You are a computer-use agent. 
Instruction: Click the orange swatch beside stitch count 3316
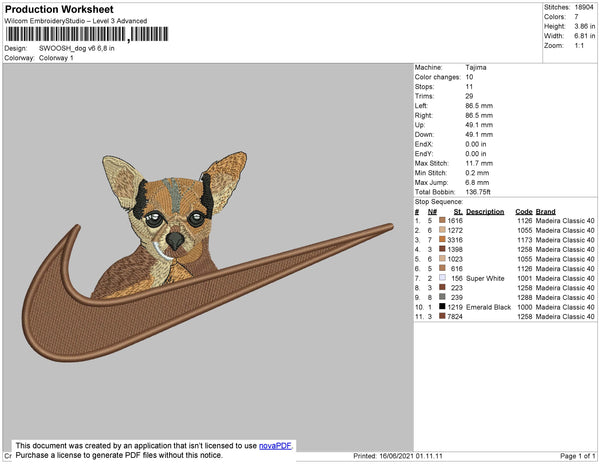pos(442,239)
